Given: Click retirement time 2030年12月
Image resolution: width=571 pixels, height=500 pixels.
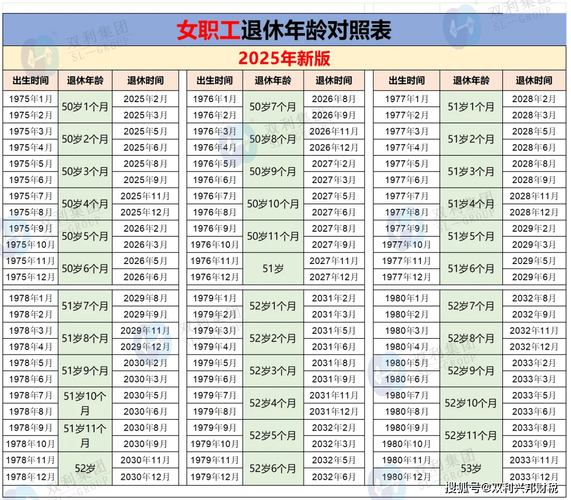Looking at the screenshot, I should (x=145, y=477).
